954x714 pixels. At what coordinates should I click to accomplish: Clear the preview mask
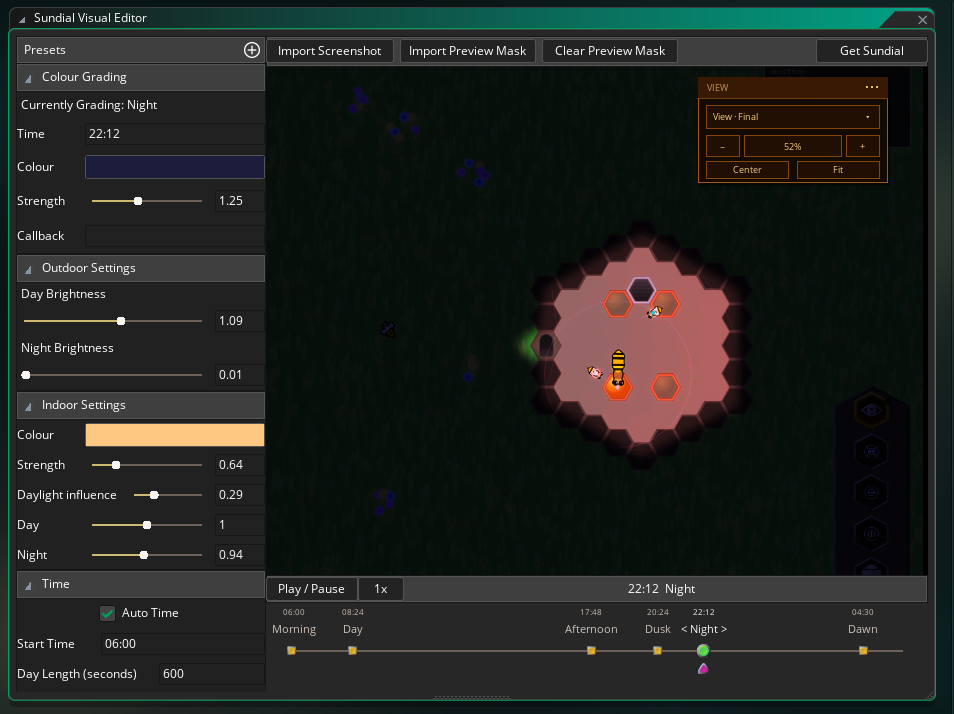point(610,51)
